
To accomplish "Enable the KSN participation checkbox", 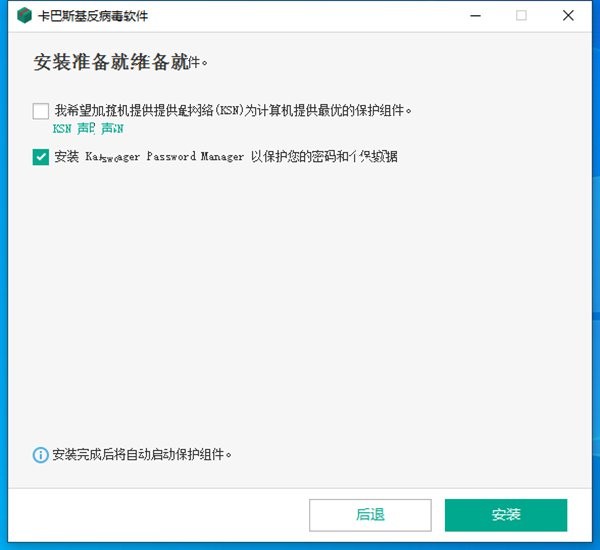I will 41,111.
